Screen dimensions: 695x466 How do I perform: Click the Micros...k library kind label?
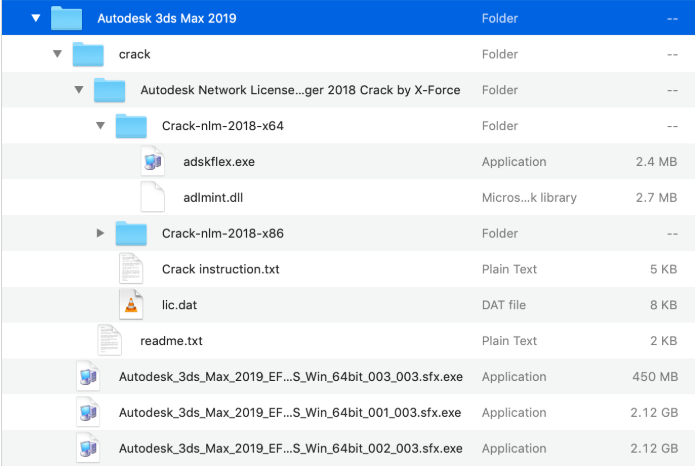(x=529, y=197)
